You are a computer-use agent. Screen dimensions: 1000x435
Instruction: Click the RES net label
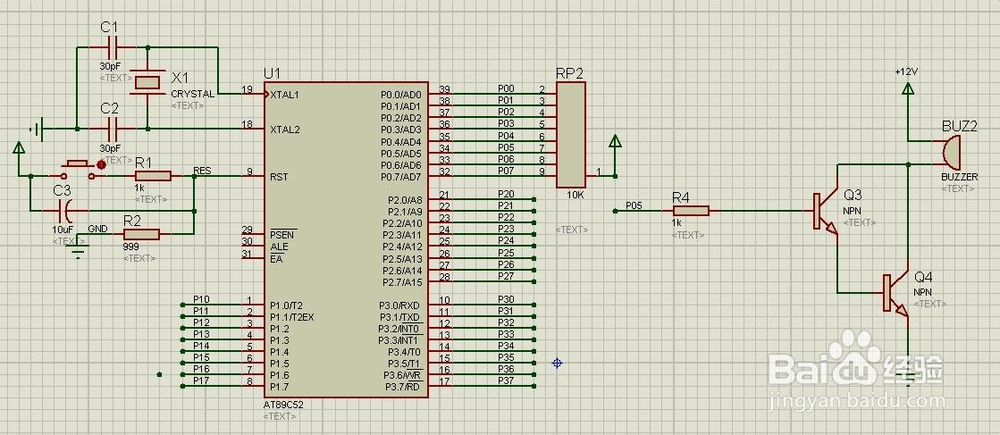click(x=202, y=171)
